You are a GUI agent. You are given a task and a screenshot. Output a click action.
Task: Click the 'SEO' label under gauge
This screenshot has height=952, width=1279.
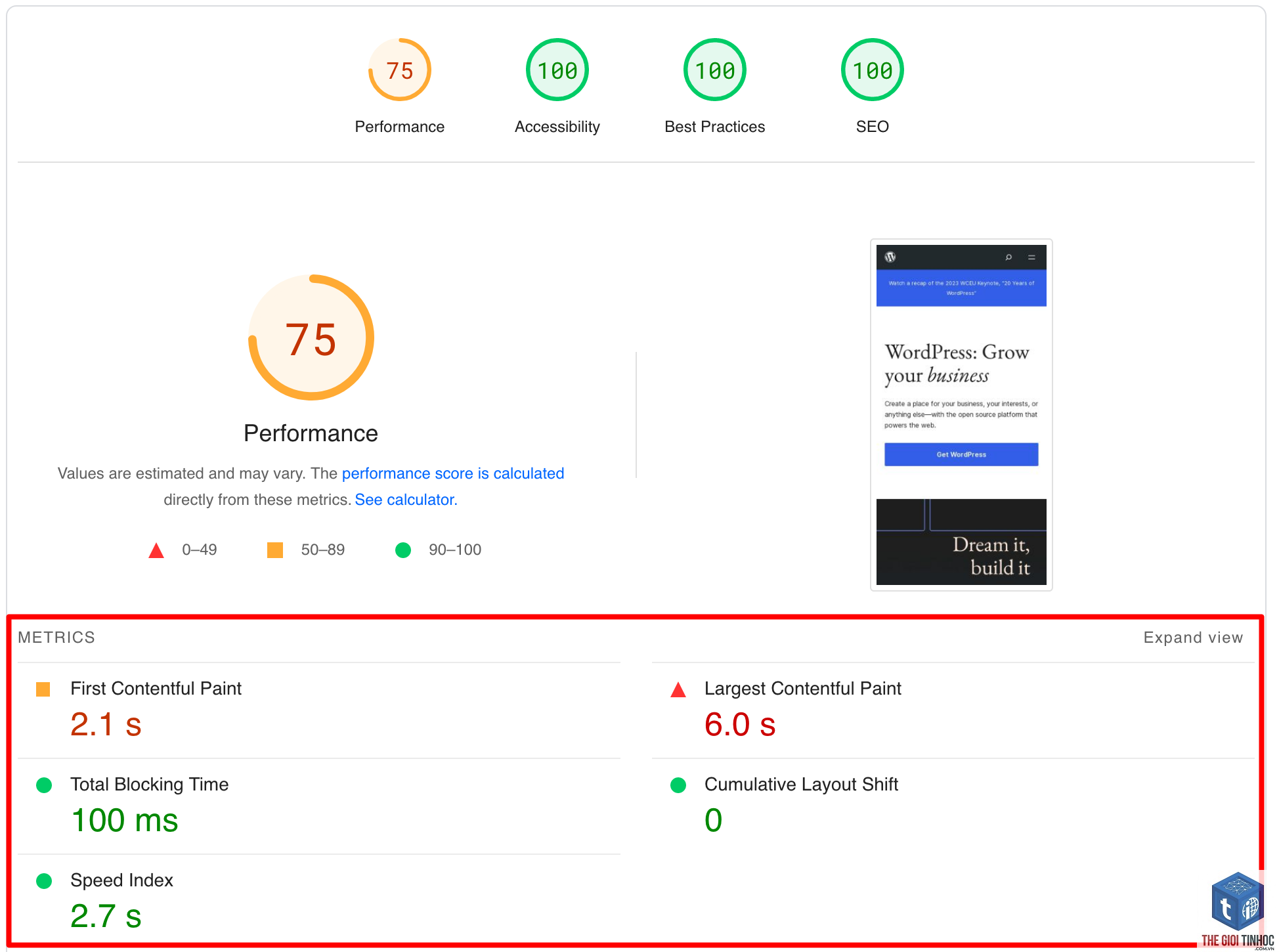coord(872,127)
